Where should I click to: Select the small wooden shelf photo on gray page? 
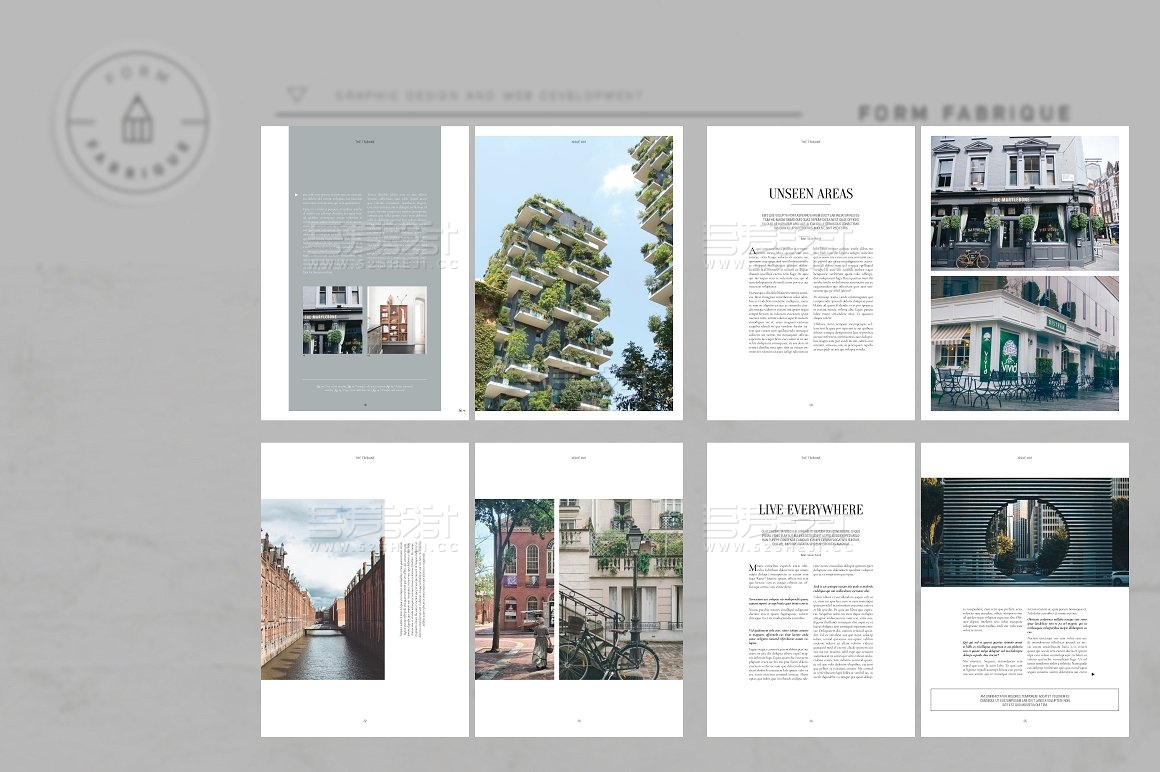tap(396, 320)
